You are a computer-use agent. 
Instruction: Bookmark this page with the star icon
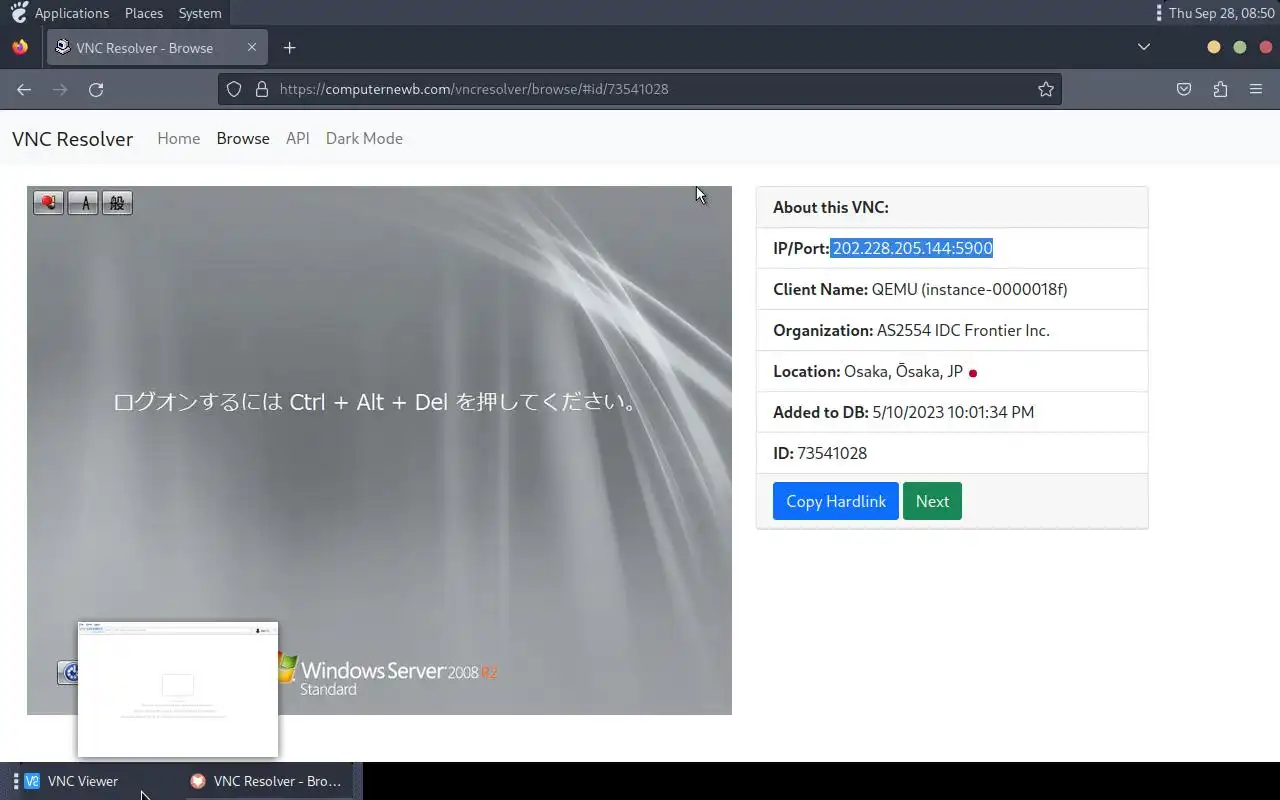1046,89
